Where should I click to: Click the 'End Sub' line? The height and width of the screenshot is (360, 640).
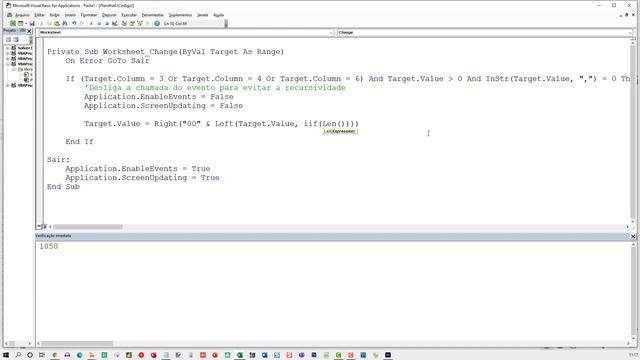[63, 187]
